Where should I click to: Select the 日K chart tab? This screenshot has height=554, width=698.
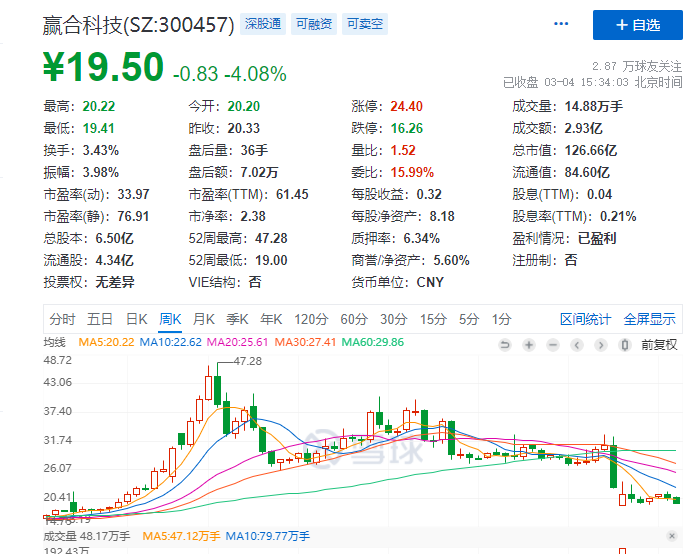(x=136, y=319)
